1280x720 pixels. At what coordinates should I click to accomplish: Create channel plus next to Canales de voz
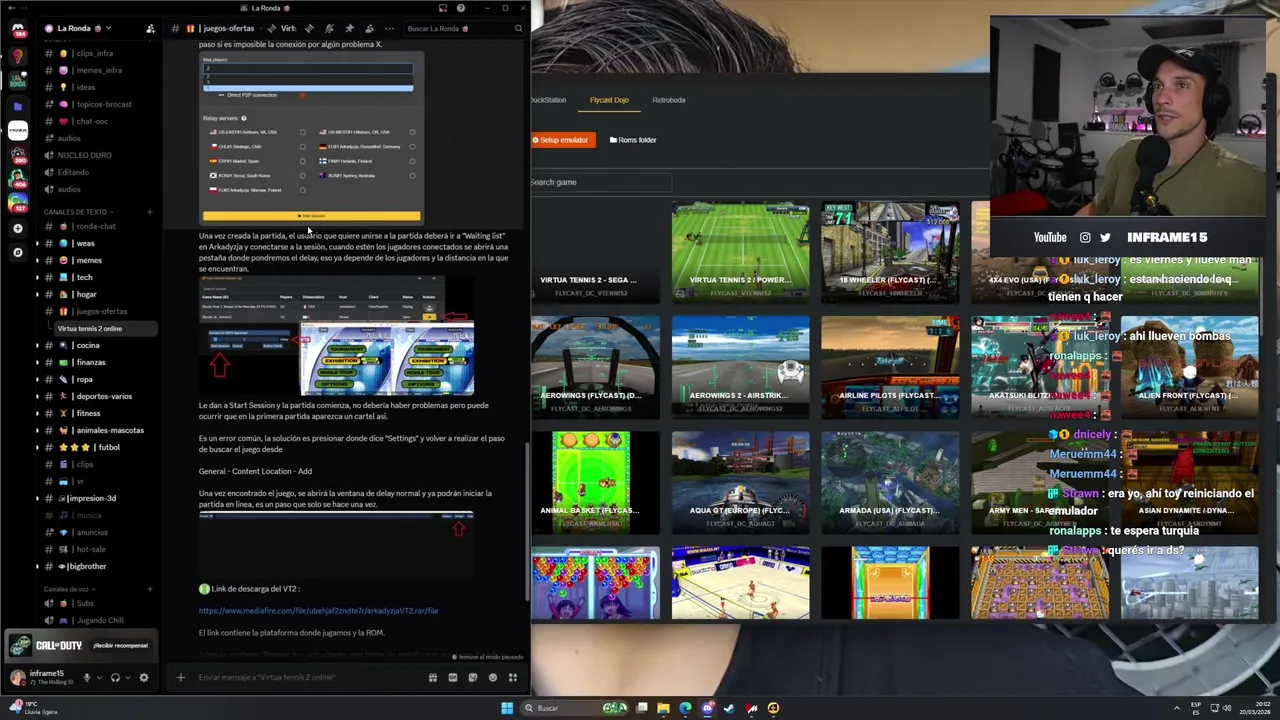coord(150,589)
